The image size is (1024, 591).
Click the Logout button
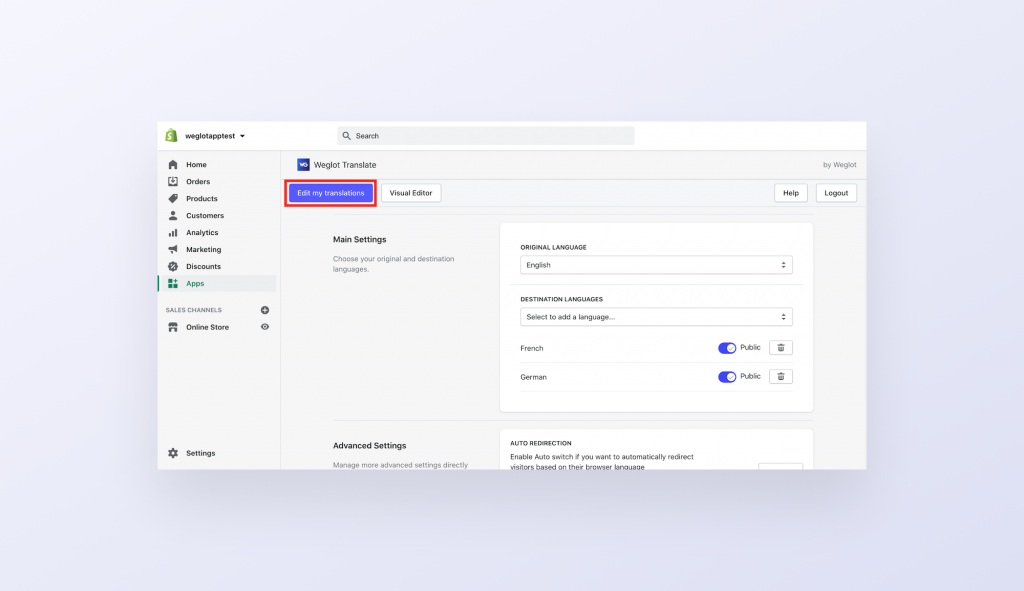coord(836,193)
